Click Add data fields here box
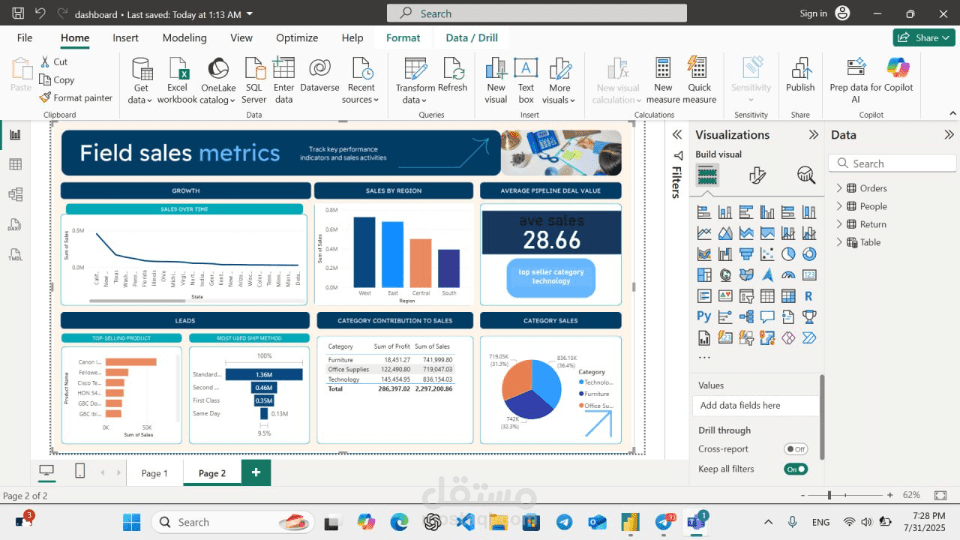This screenshot has height=540, width=960. click(756, 405)
